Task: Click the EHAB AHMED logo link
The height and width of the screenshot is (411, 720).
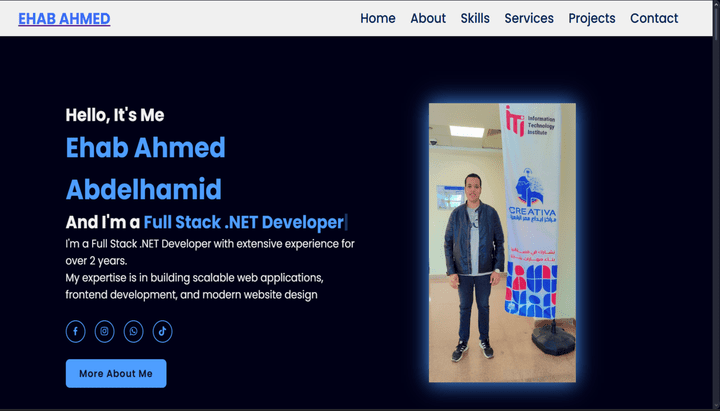Action: pos(64,19)
